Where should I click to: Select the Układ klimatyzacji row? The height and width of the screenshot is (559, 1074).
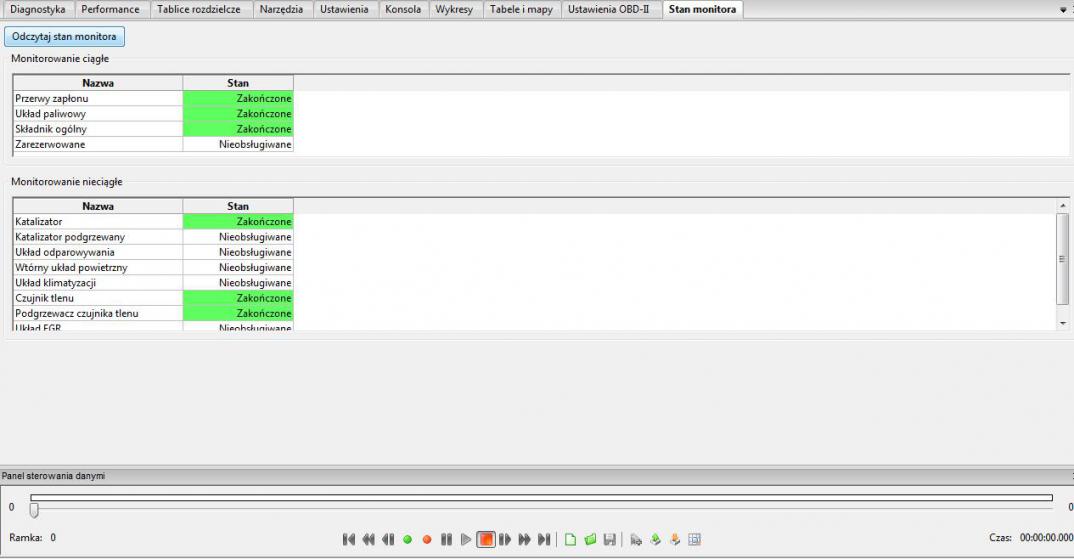(153, 283)
